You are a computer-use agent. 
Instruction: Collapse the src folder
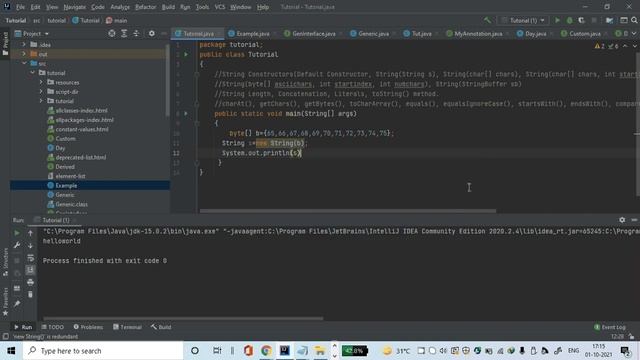24,63
